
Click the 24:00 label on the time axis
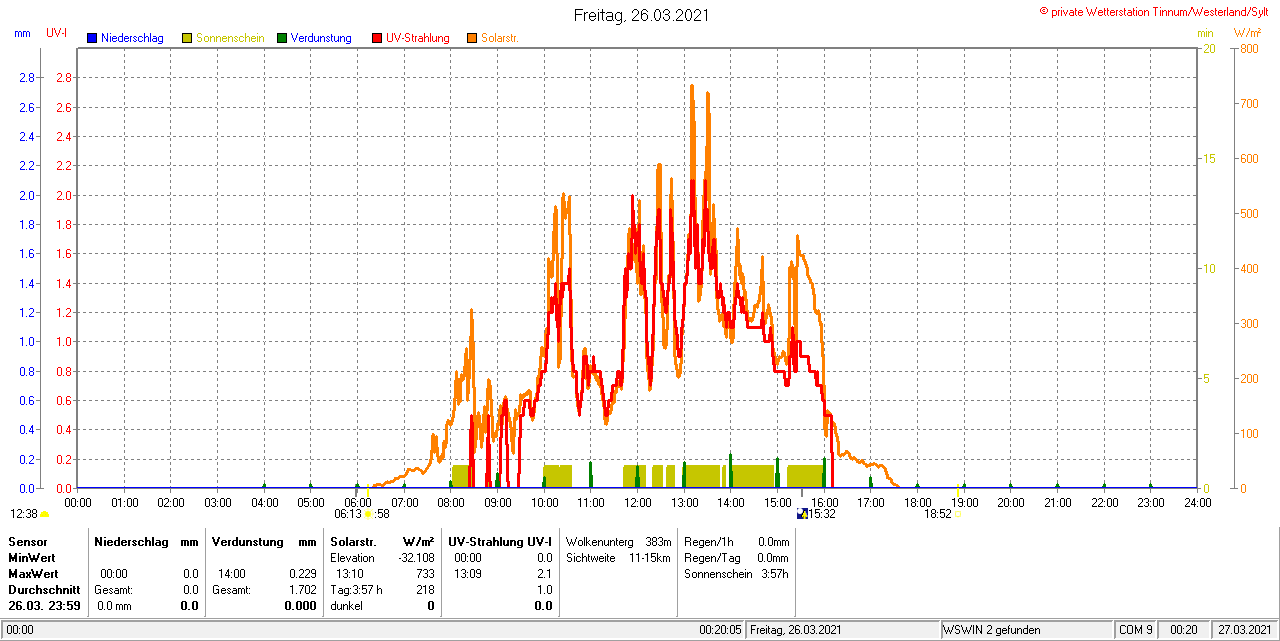[1197, 502]
